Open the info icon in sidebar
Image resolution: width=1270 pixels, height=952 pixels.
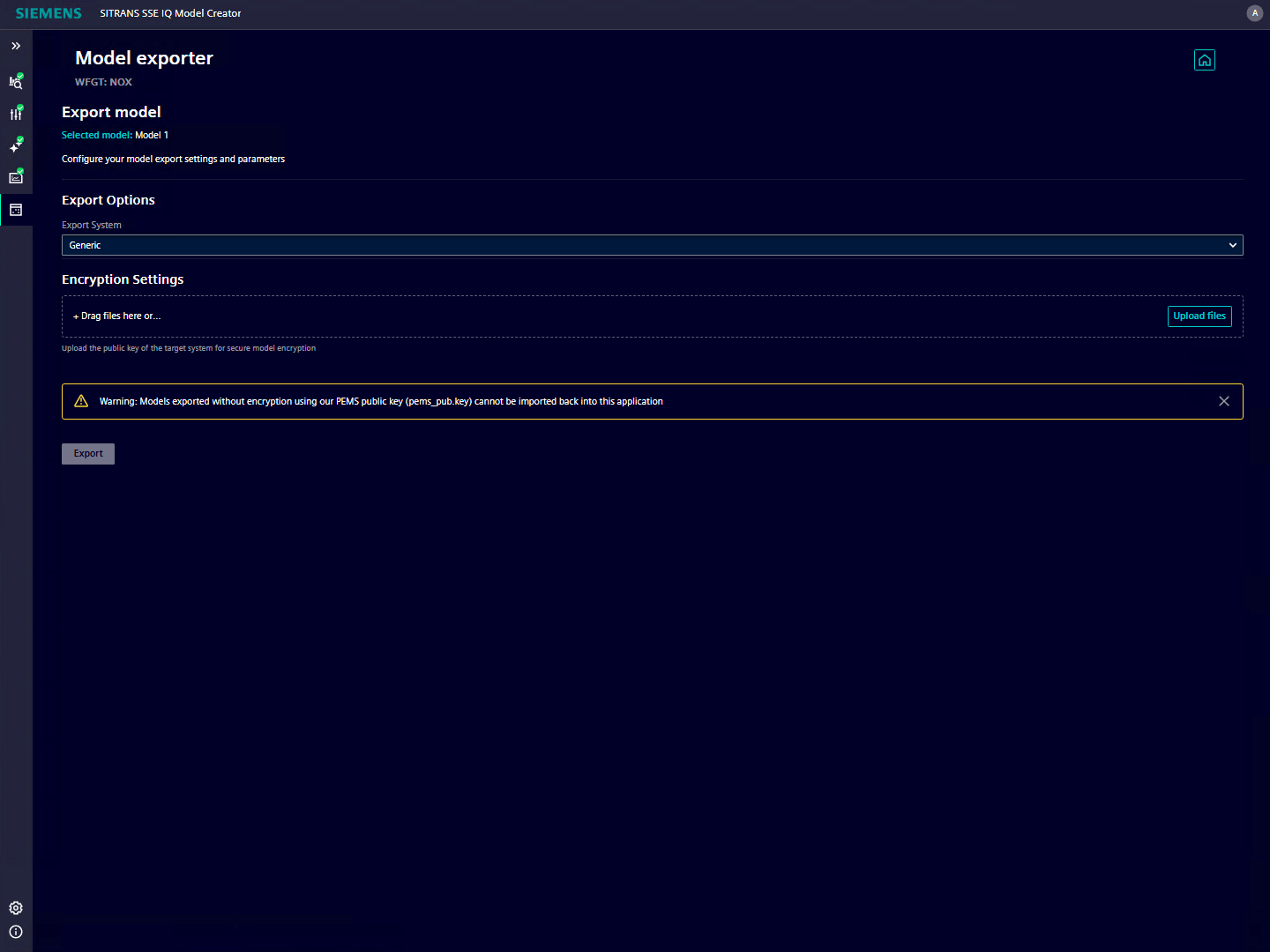click(x=16, y=932)
